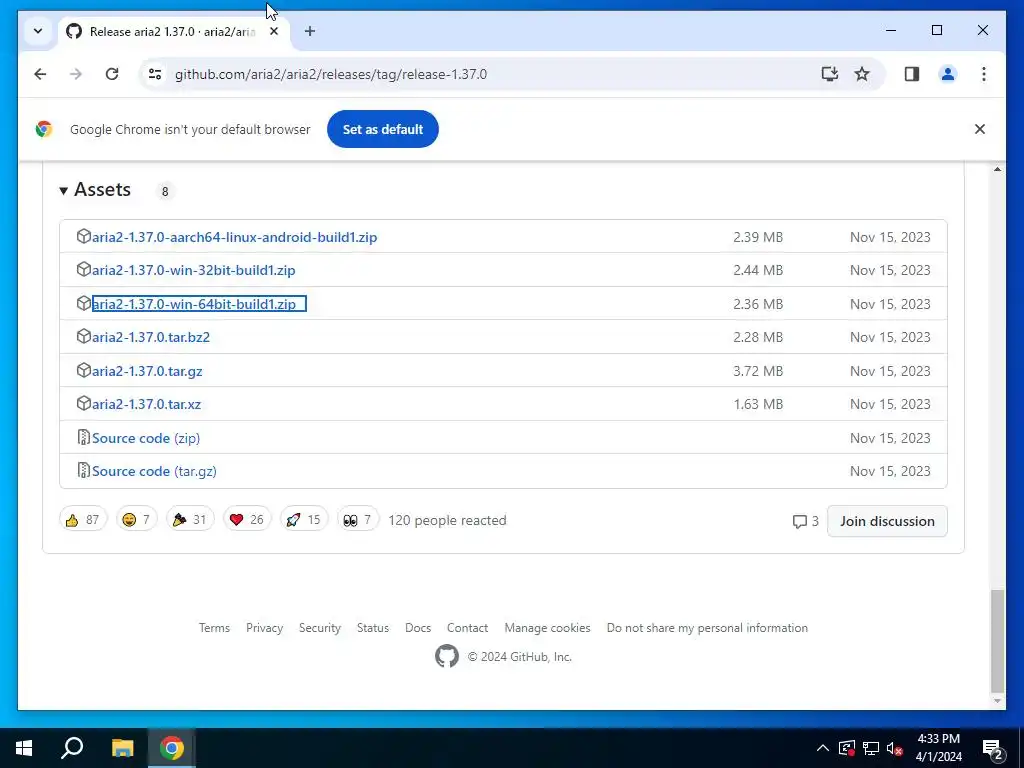The image size is (1024, 768).
Task: React with heart emoji (26)
Action: click(x=247, y=520)
